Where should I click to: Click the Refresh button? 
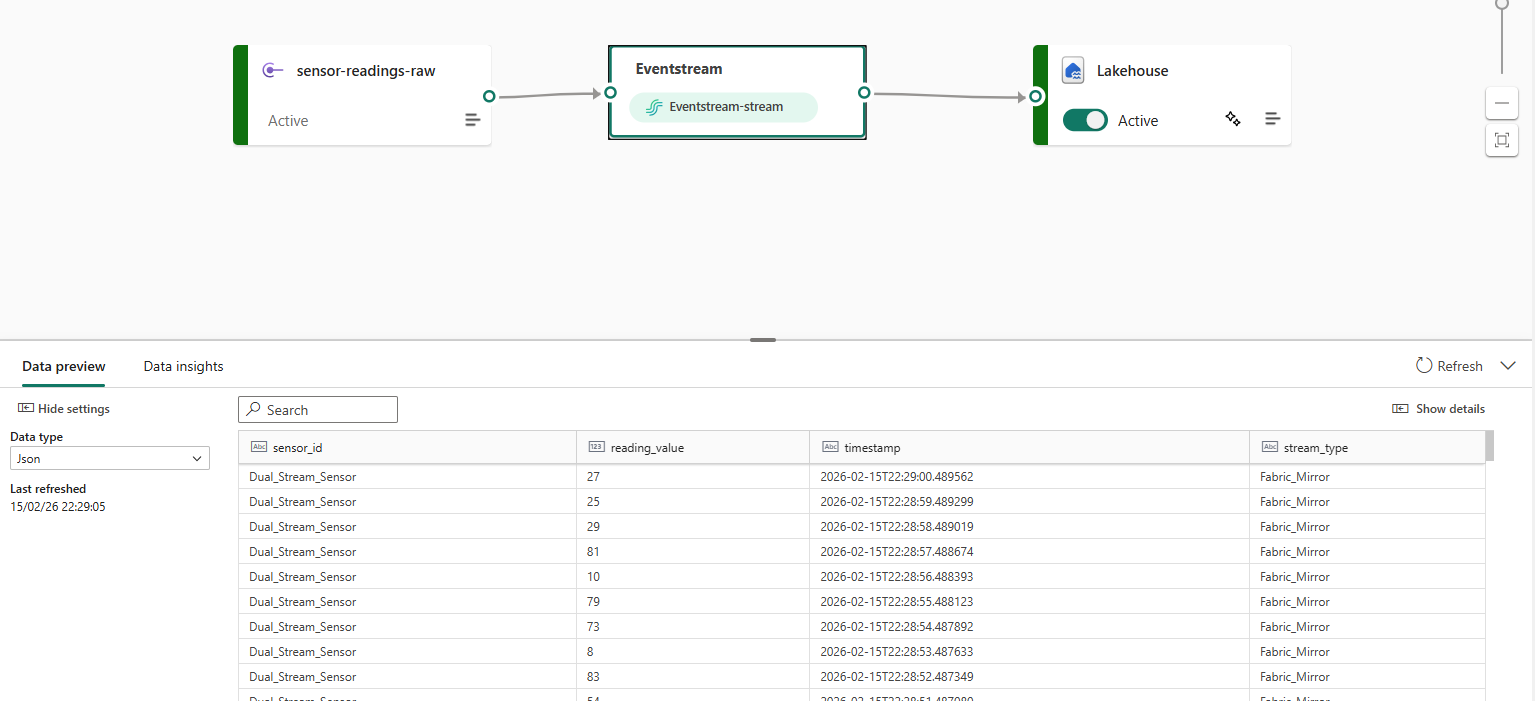pyautogui.click(x=1449, y=366)
